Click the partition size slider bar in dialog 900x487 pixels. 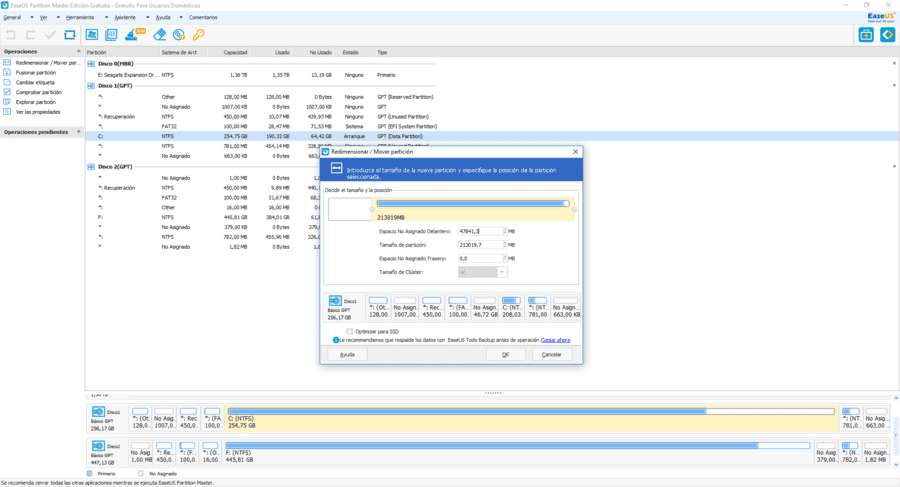(x=473, y=203)
